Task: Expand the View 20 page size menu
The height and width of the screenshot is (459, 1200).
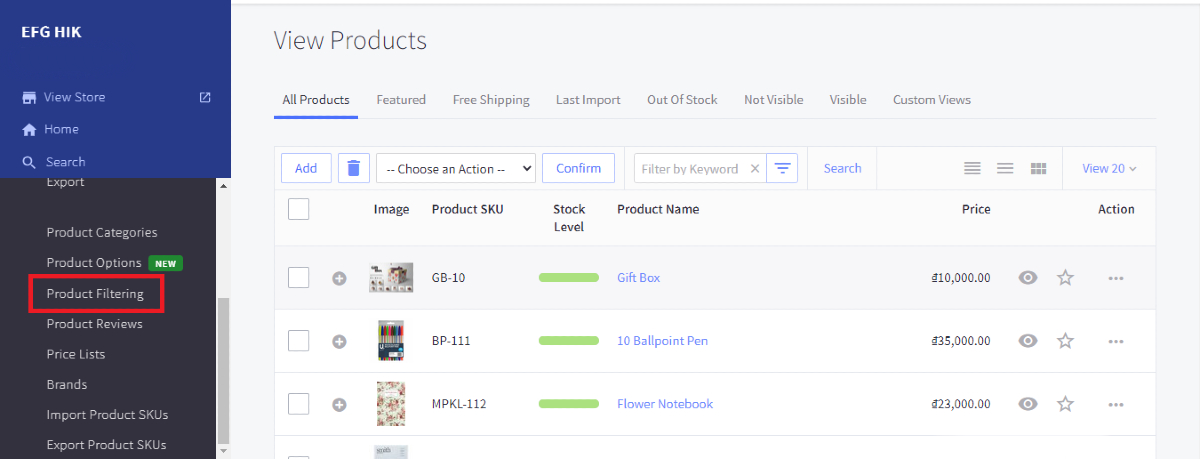Action: [x=1109, y=168]
